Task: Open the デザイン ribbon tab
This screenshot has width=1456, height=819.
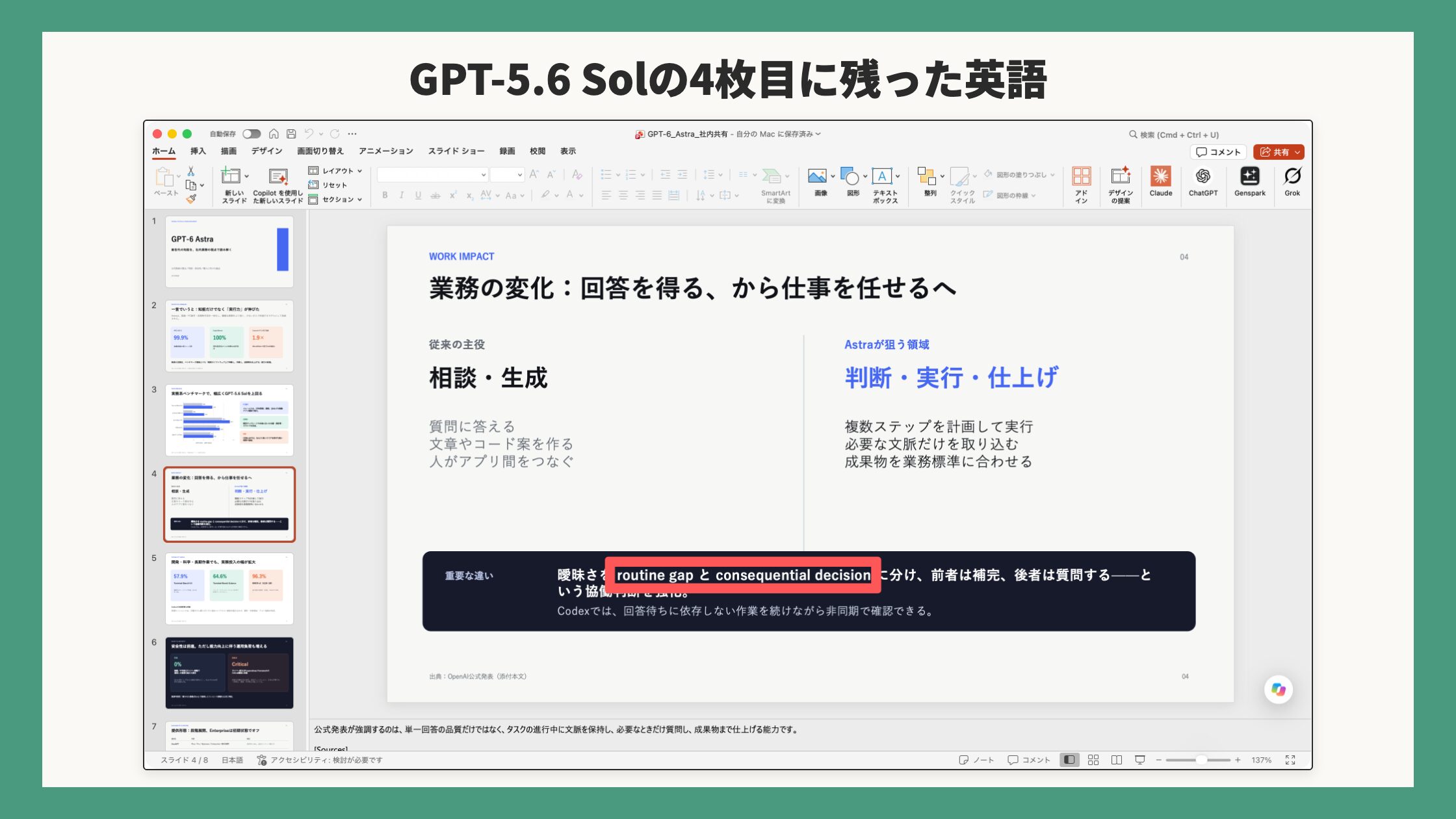Action: tap(266, 151)
